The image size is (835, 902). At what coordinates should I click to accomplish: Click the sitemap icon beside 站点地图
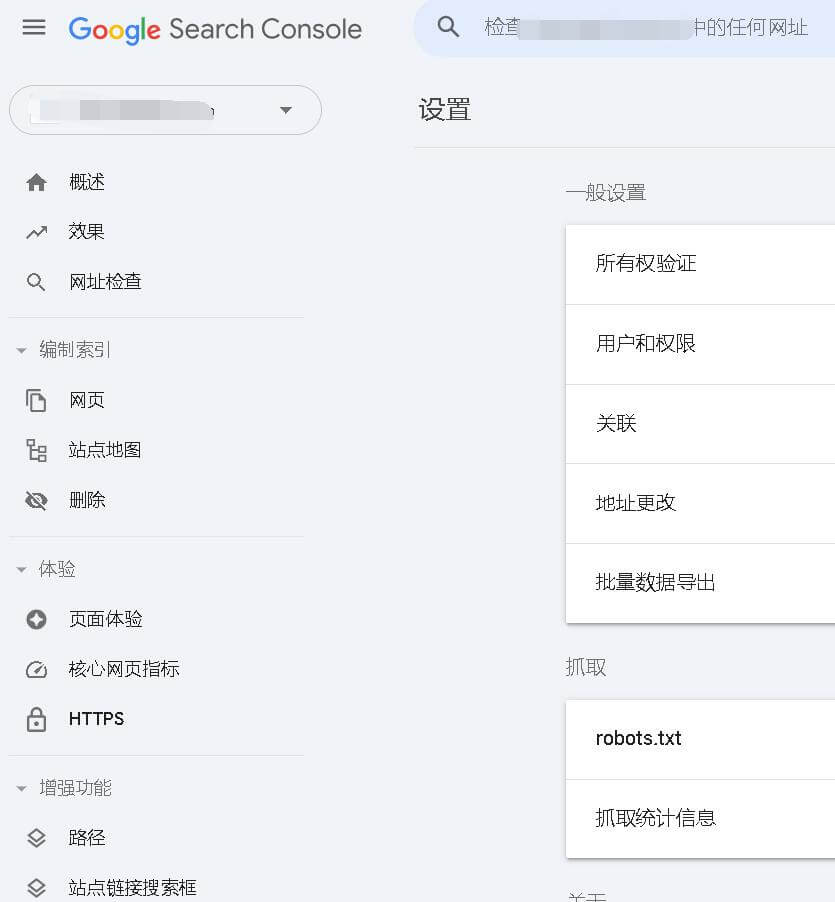[36, 451]
